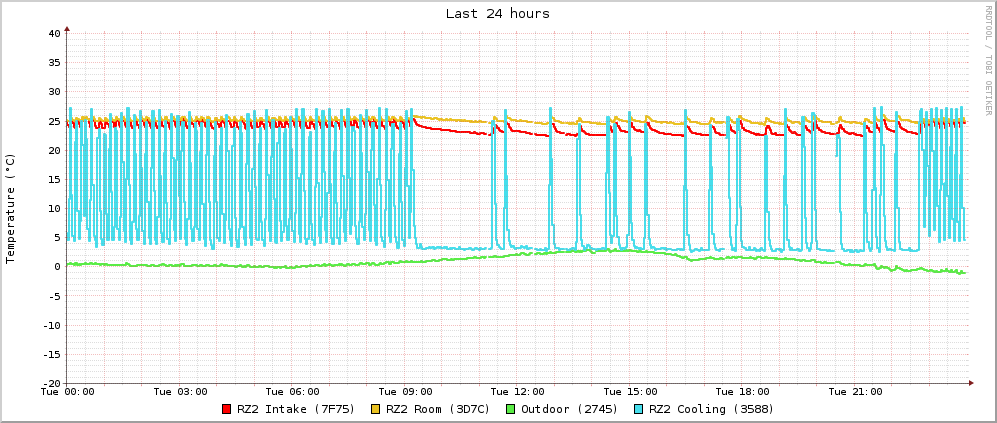Click the arrowhead at the time axis end
Image resolution: width=997 pixels, height=423 pixels.
pos(971,383)
